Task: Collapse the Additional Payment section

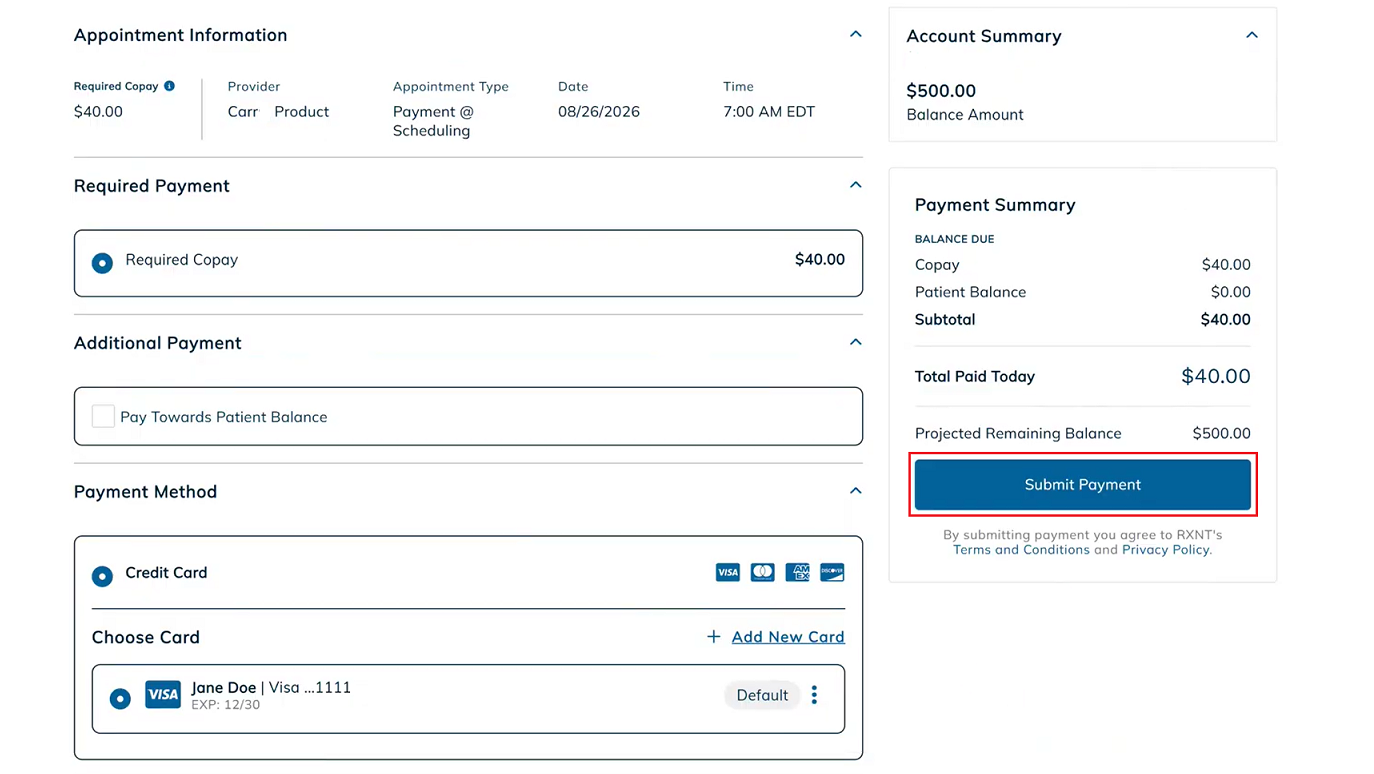Action: 856,342
